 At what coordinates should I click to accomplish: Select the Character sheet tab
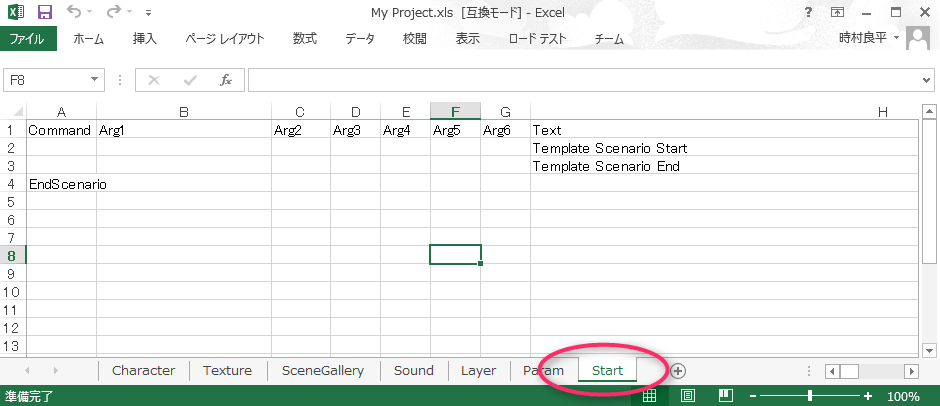pyautogui.click(x=143, y=370)
